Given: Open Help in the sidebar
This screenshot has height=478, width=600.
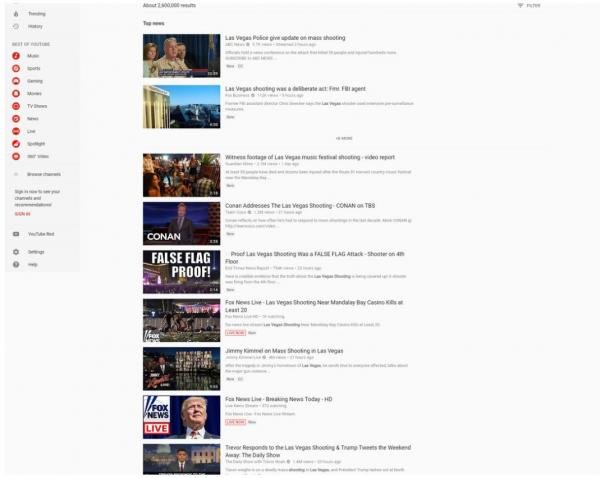Looking at the screenshot, I should [x=33, y=264].
